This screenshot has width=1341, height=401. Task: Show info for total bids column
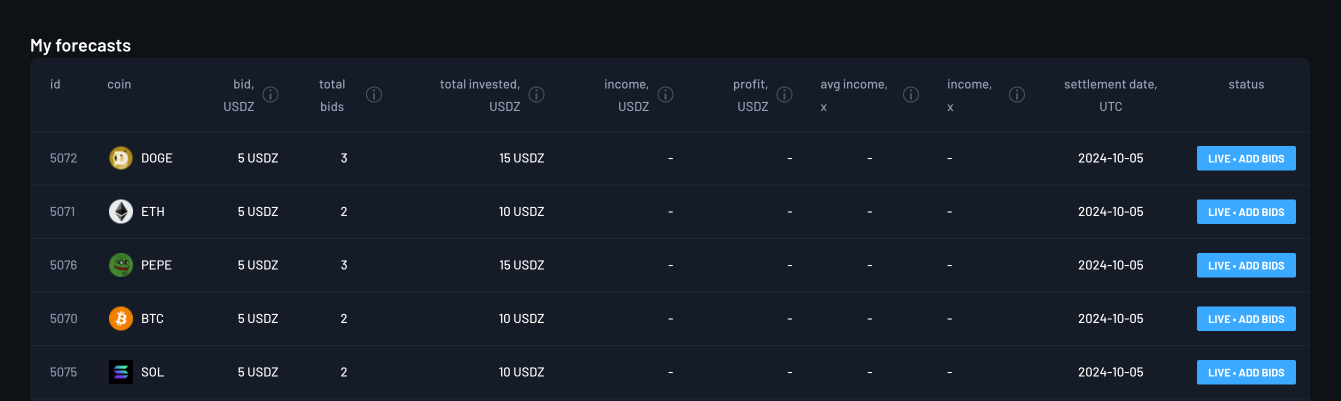click(374, 95)
